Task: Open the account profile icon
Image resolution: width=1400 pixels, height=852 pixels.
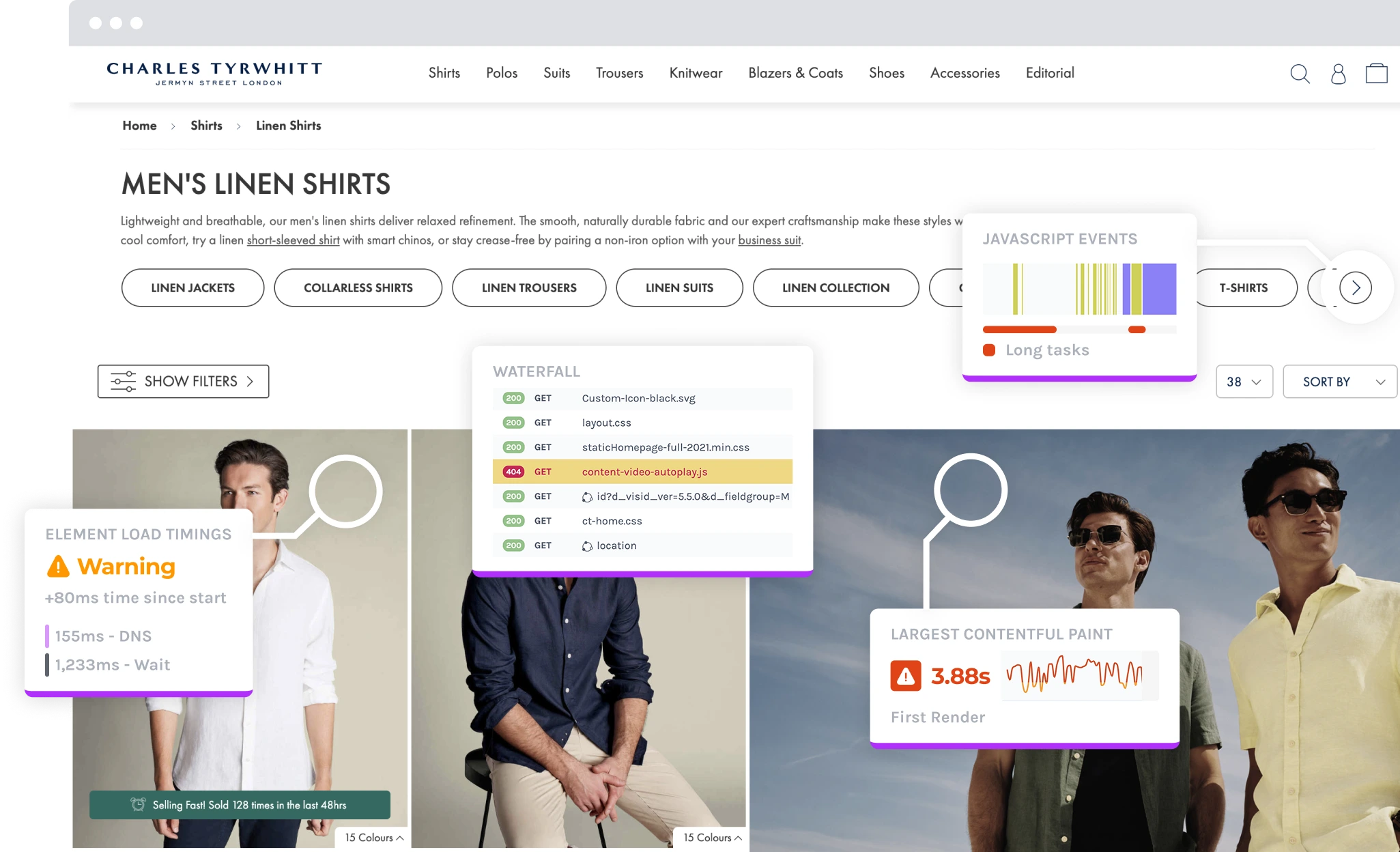Action: (x=1338, y=74)
